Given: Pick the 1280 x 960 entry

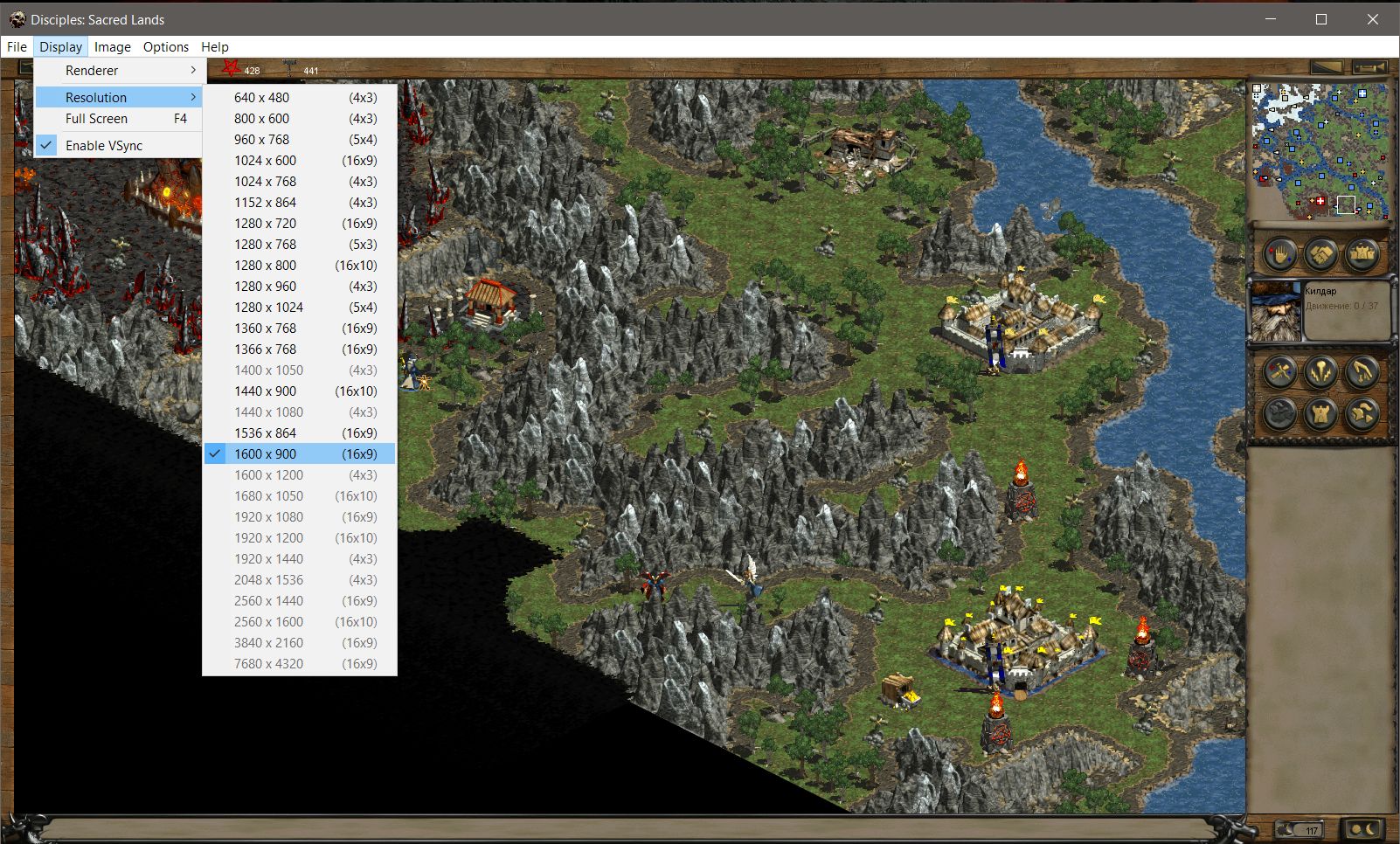Looking at the screenshot, I should pyautogui.click(x=300, y=287).
